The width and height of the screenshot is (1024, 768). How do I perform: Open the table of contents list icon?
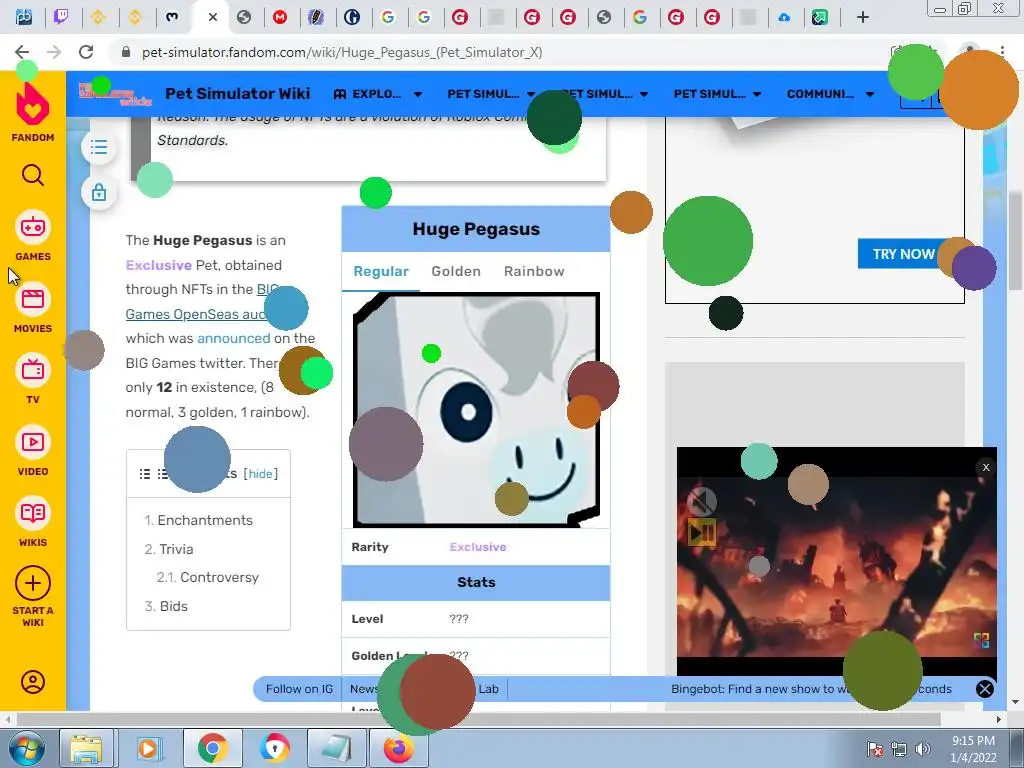[x=99, y=147]
